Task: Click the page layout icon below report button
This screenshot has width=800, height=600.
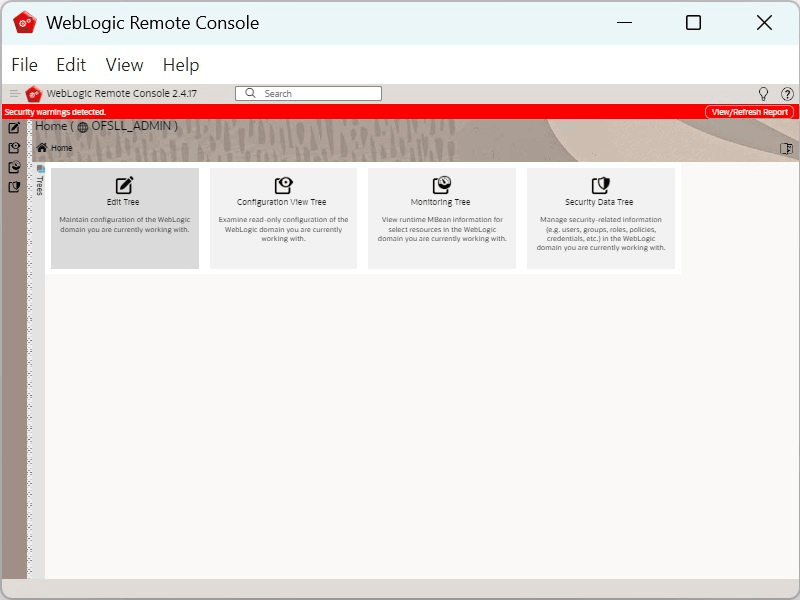Action: point(786,148)
